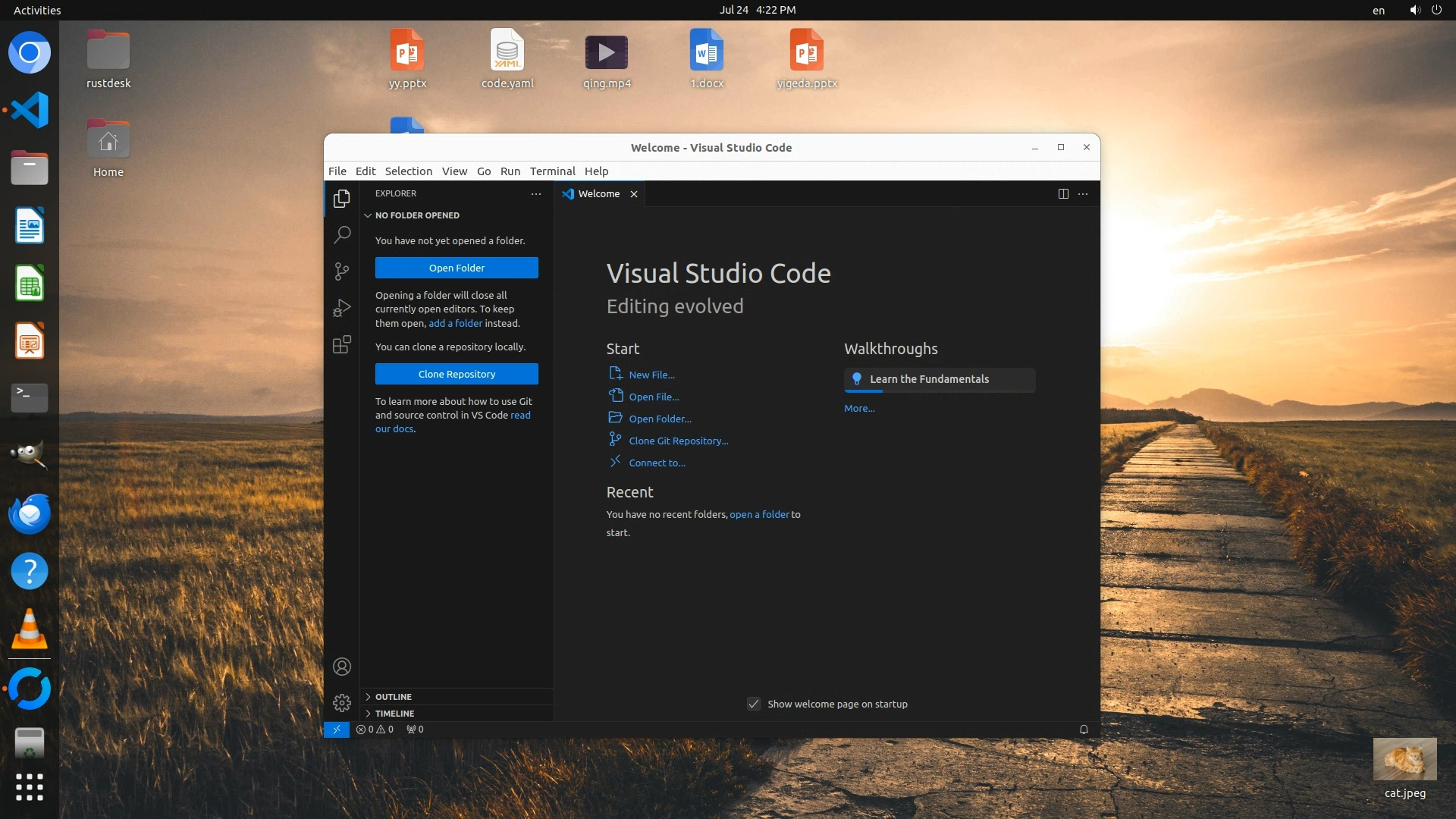Click the notifications bell icon
Viewport: 1456px width, 819px height.
pos(1084,730)
